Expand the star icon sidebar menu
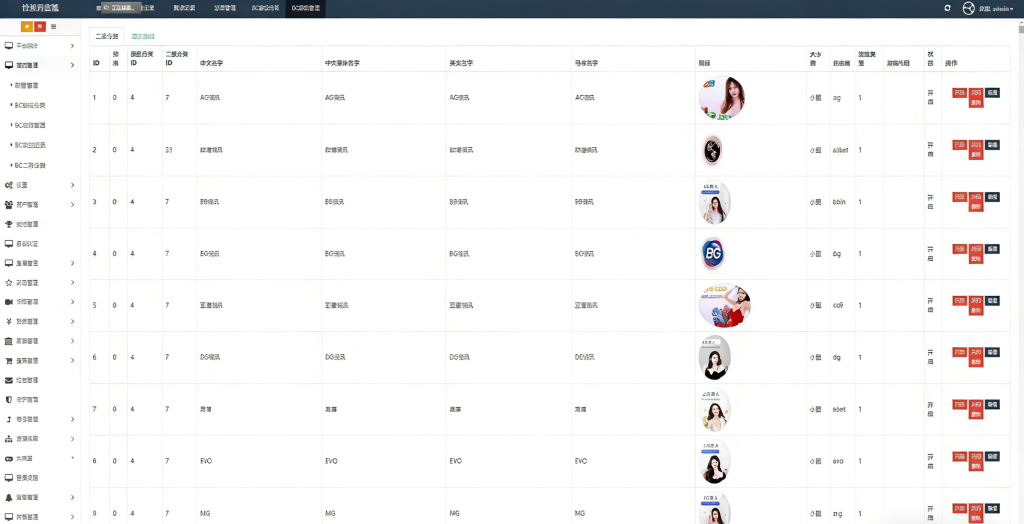 tap(40, 282)
